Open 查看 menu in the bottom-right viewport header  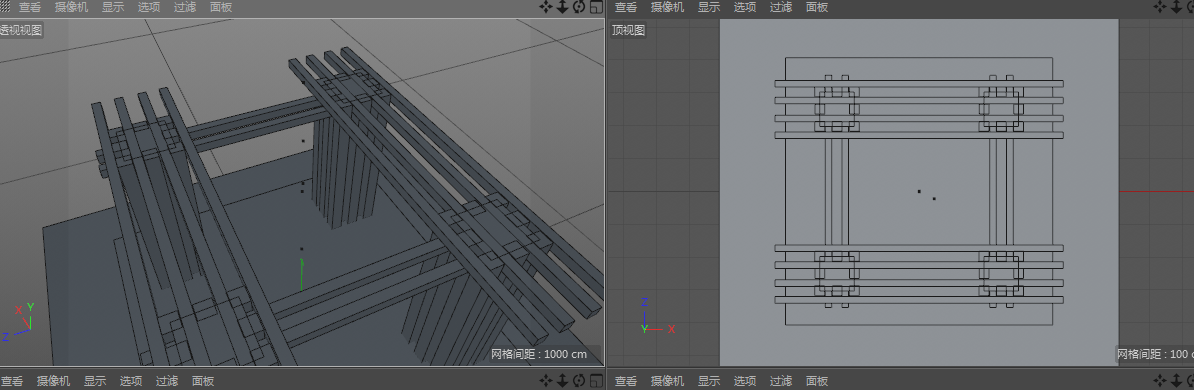coord(626,381)
